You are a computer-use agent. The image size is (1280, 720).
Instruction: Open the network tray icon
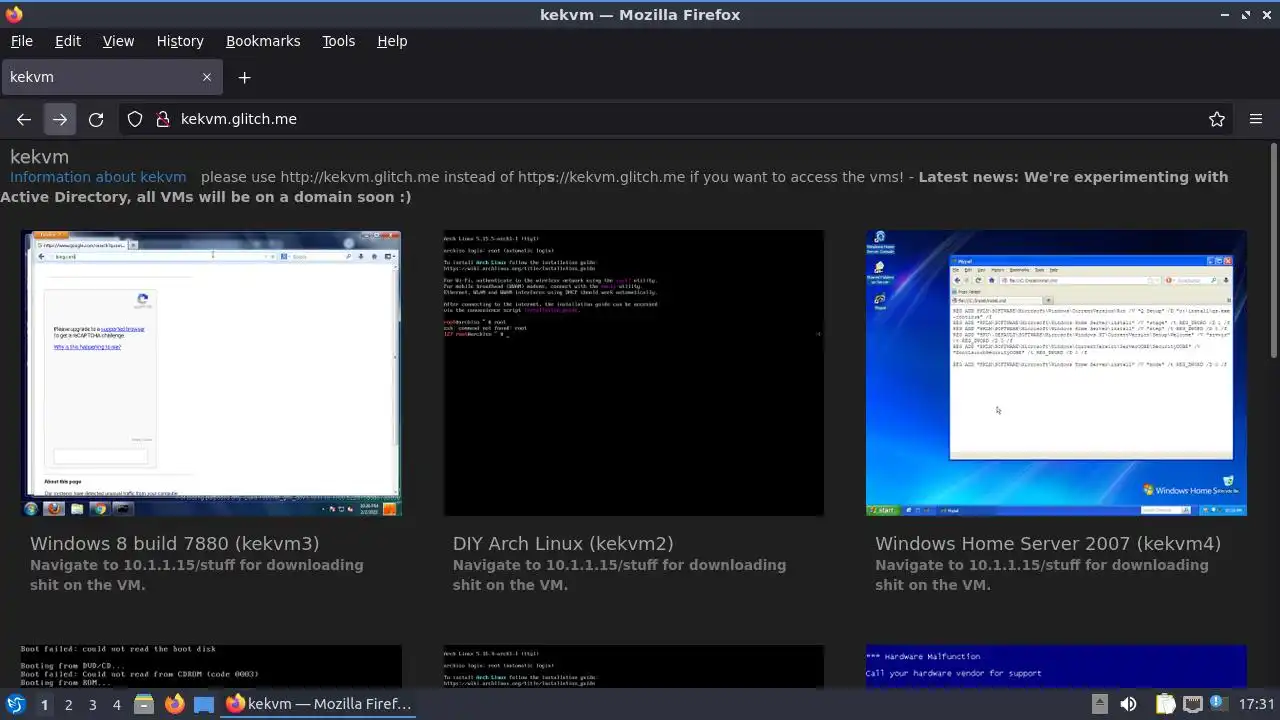click(x=1192, y=704)
